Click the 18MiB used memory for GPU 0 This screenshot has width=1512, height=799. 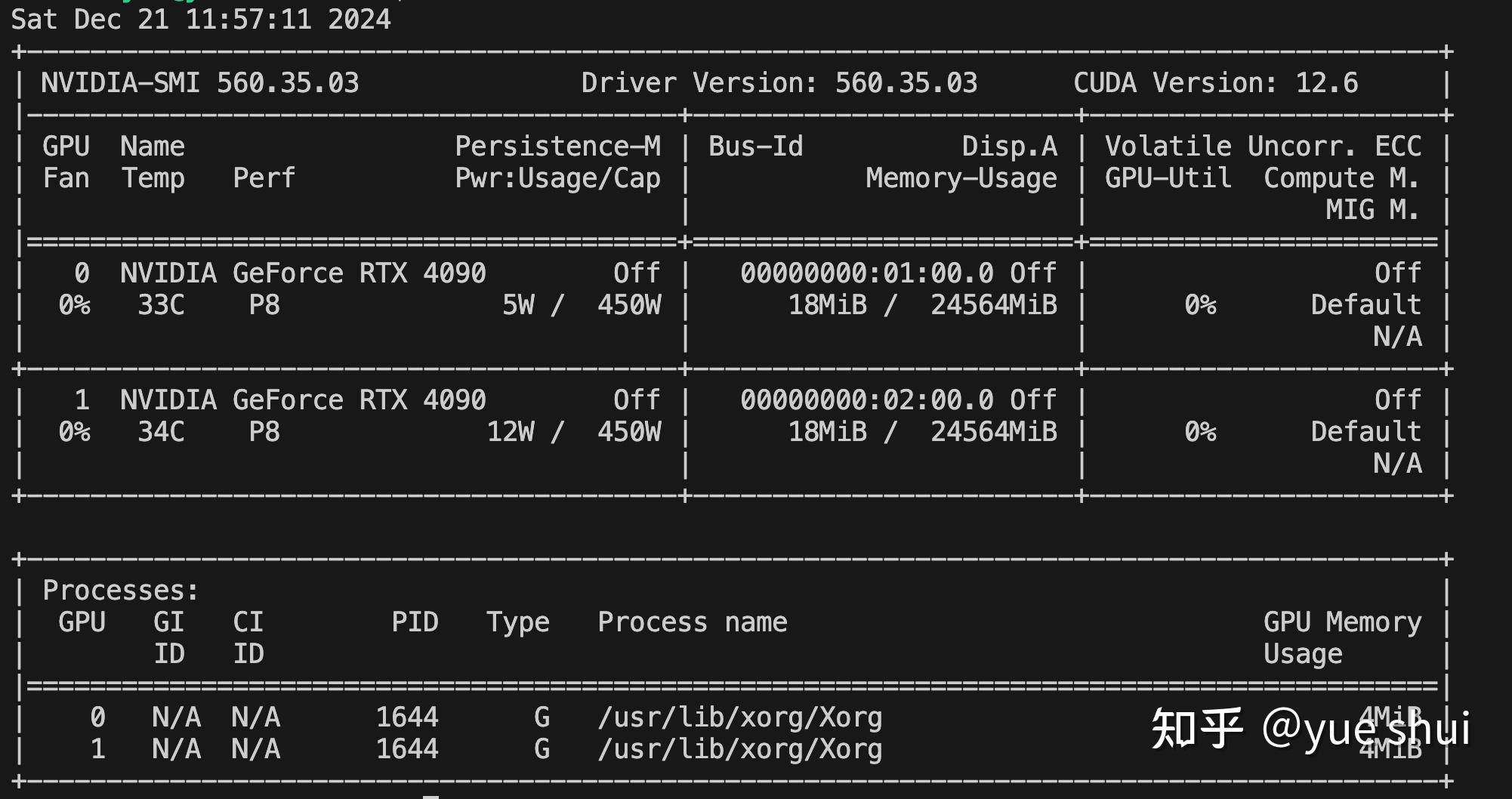click(828, 304)
